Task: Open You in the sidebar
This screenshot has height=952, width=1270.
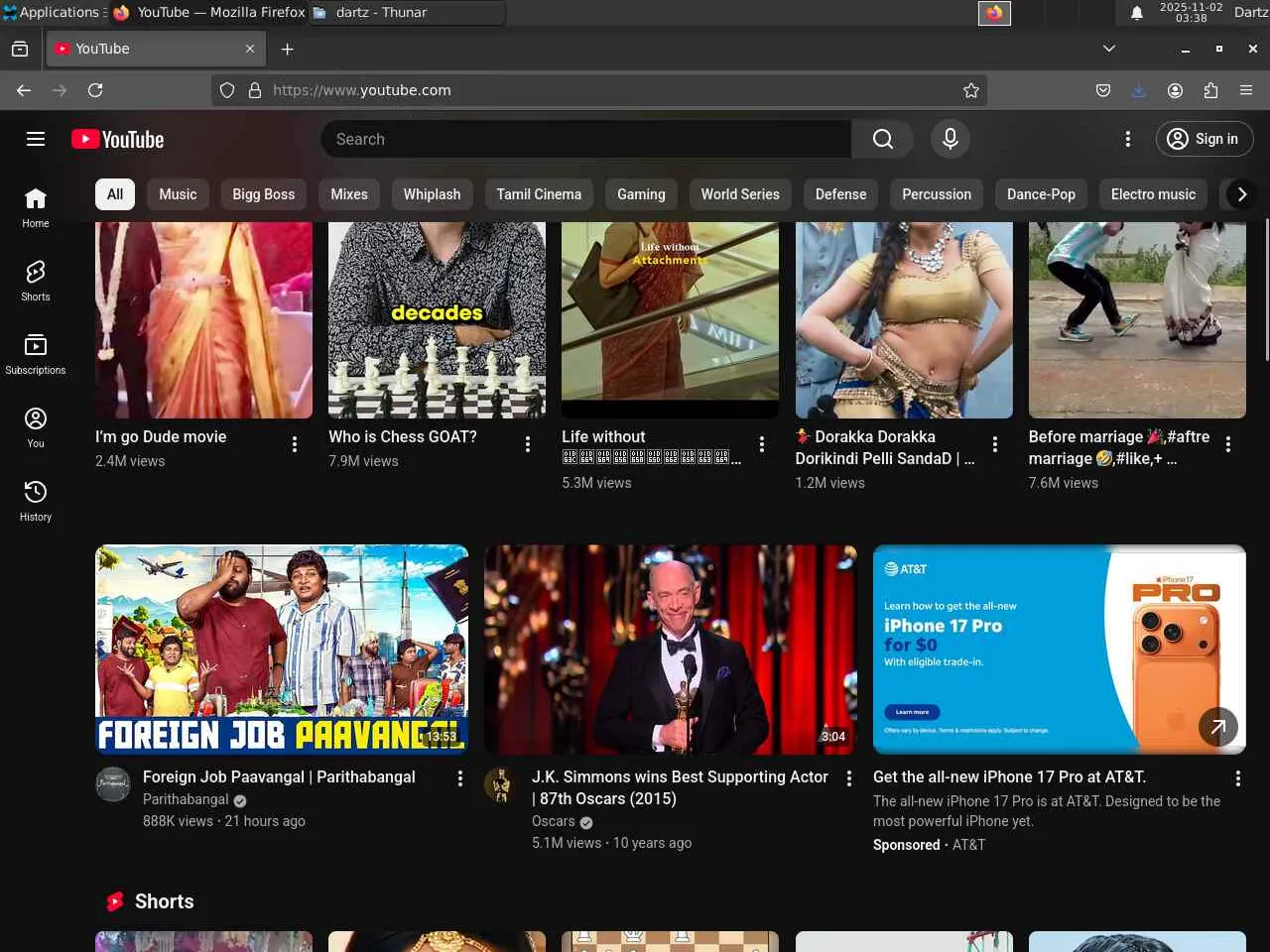Action: coord(36,428)
